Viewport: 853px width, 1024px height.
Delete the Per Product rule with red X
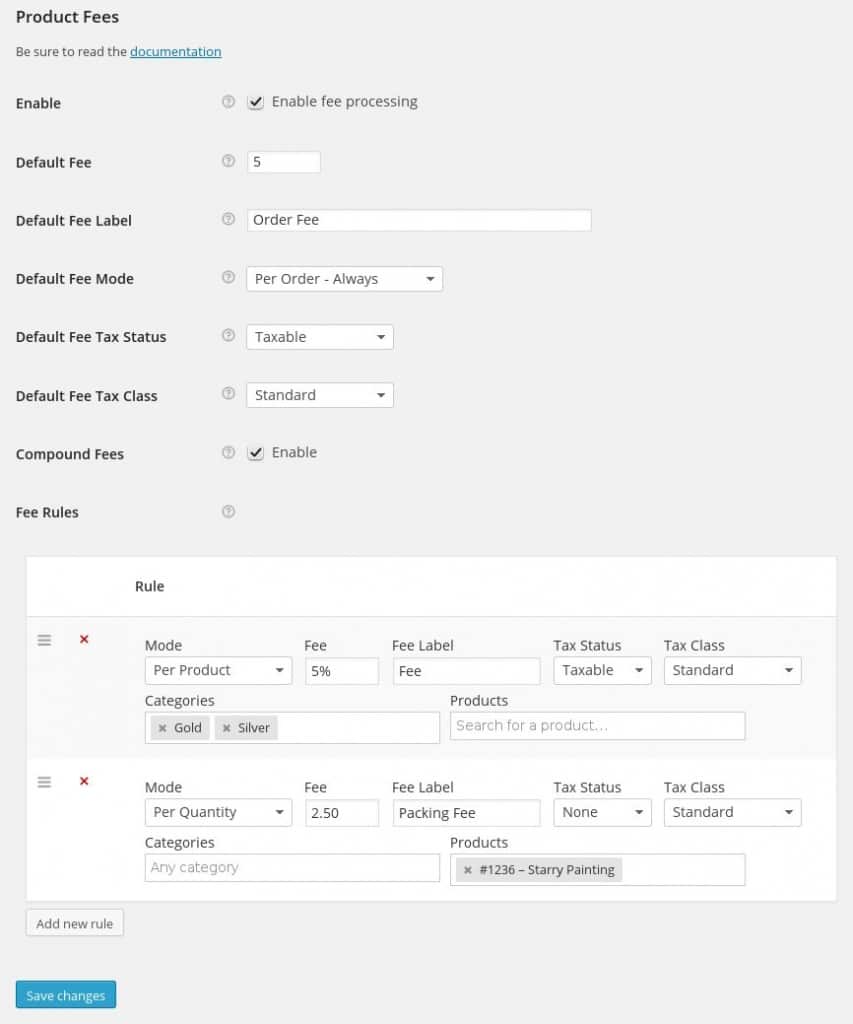84,639
